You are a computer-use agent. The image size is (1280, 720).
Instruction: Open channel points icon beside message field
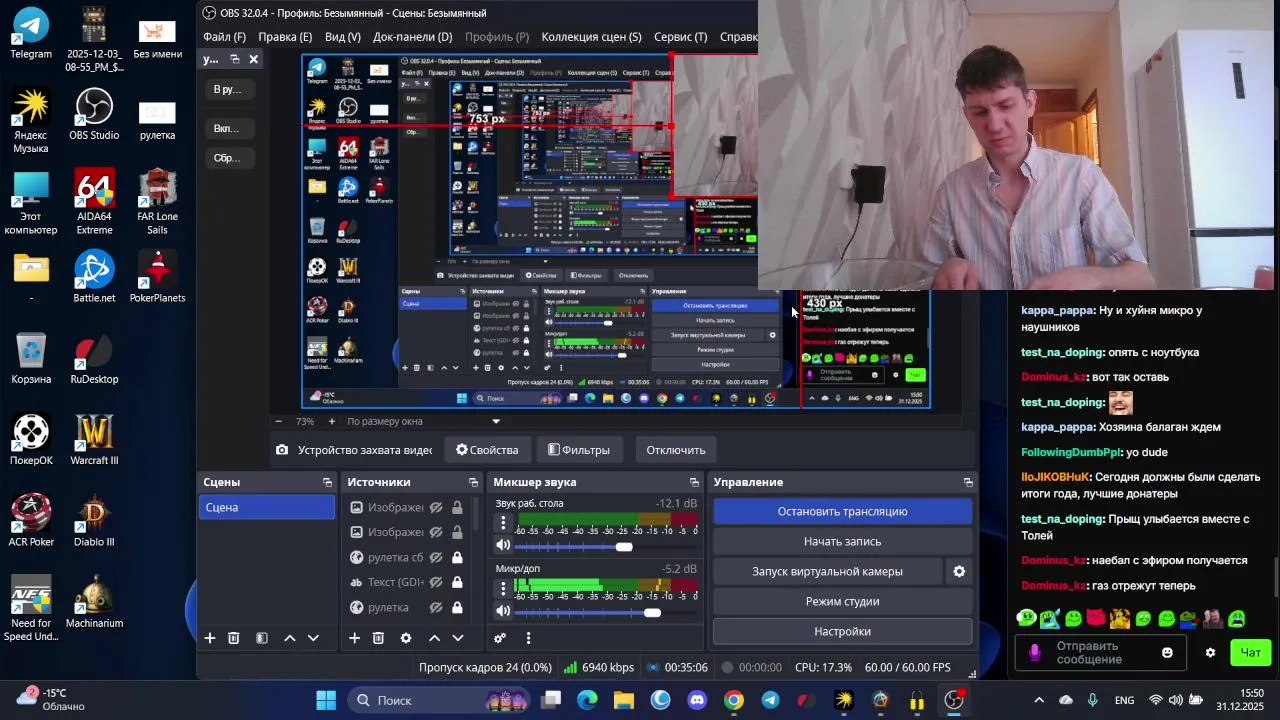click(1035, 653)
